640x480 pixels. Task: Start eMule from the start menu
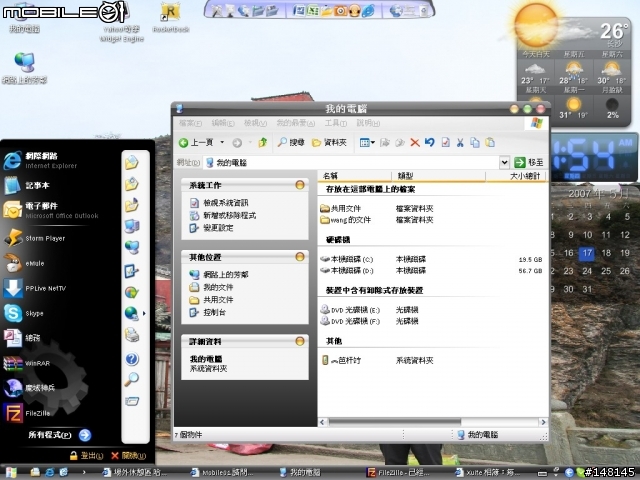[24, 263]
